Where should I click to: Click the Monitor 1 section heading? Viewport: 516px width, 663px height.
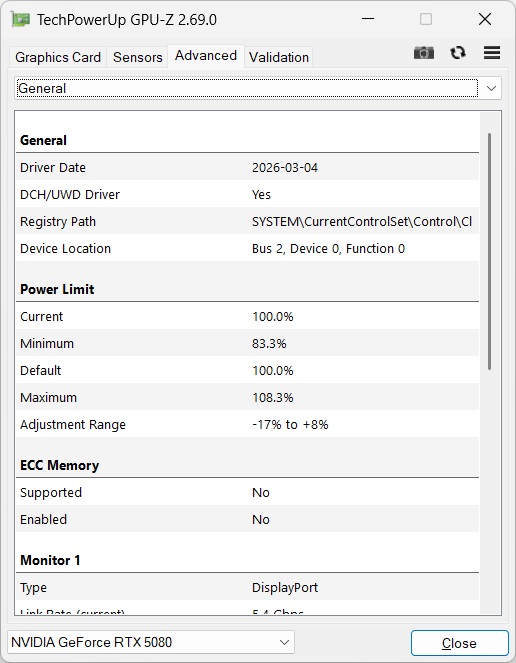pyautogui.click(x=50, y=560)
